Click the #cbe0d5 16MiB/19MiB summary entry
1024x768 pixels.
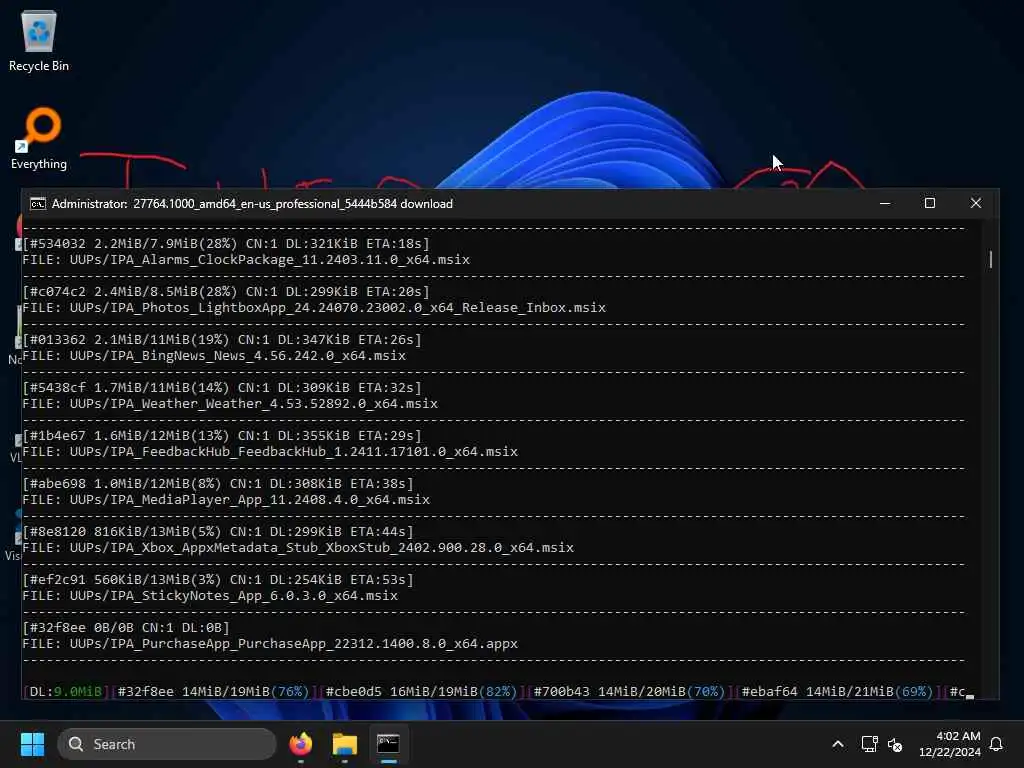point(421,692)
